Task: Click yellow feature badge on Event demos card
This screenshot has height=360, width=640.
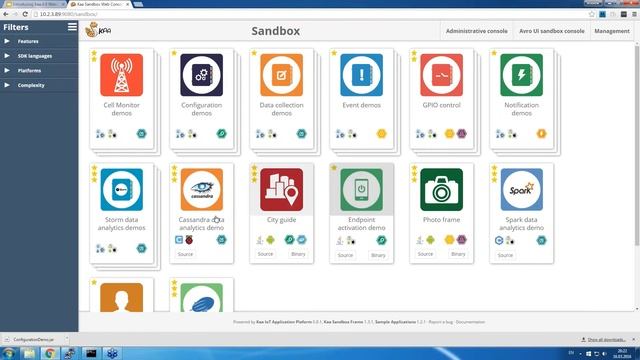Action: [x=381, y=133]
